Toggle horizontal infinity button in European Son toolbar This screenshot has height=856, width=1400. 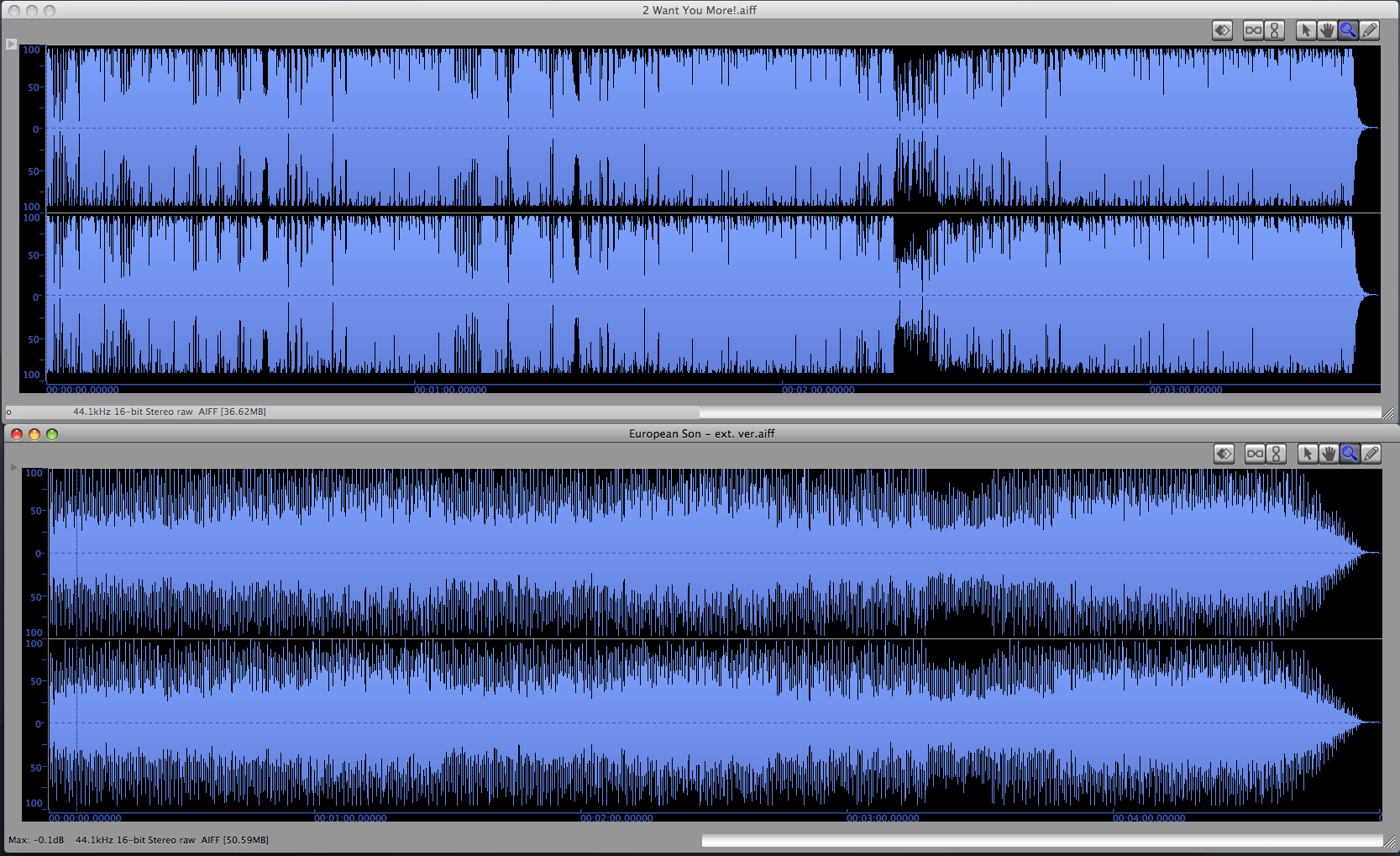pos(1255,454)
